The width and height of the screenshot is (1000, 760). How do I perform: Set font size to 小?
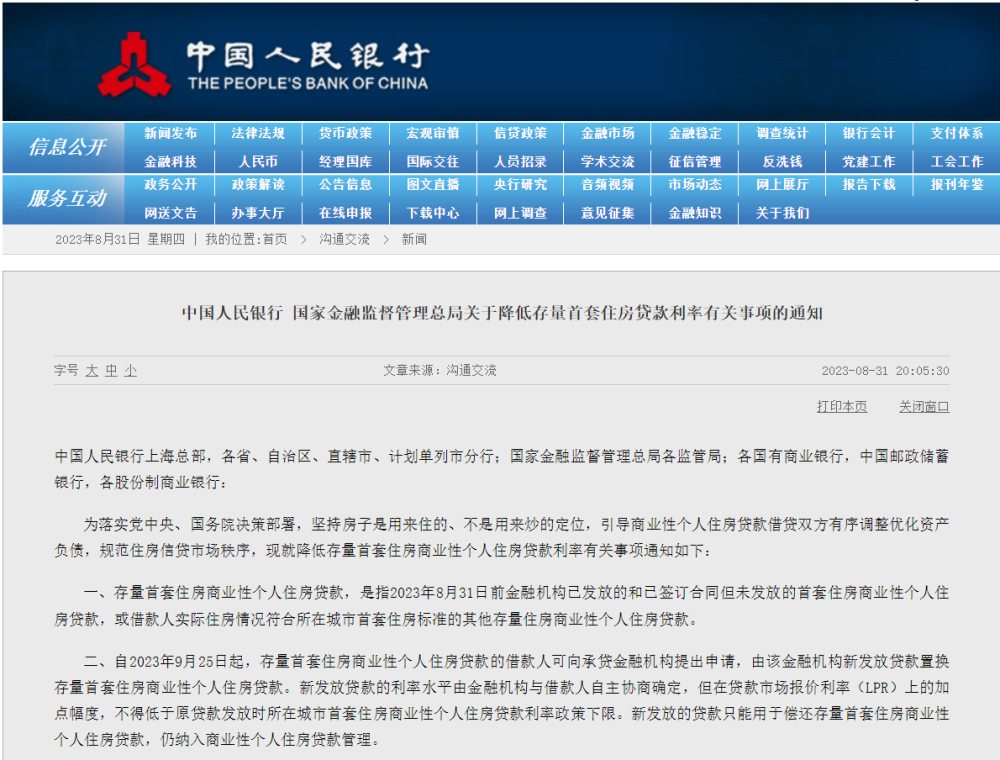coord(131,370)
